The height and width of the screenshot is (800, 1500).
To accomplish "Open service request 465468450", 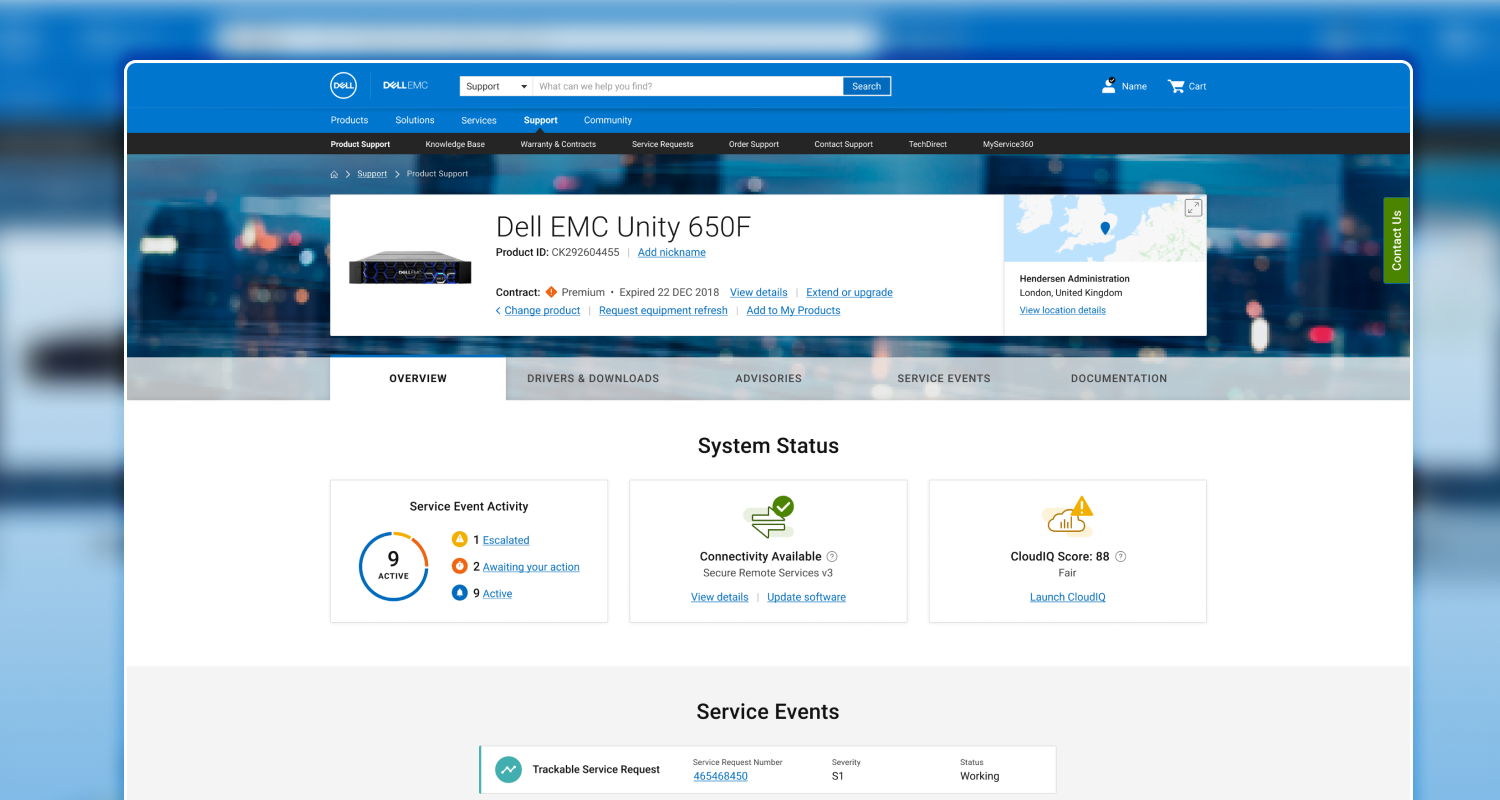I will click(x=721, y=776).
